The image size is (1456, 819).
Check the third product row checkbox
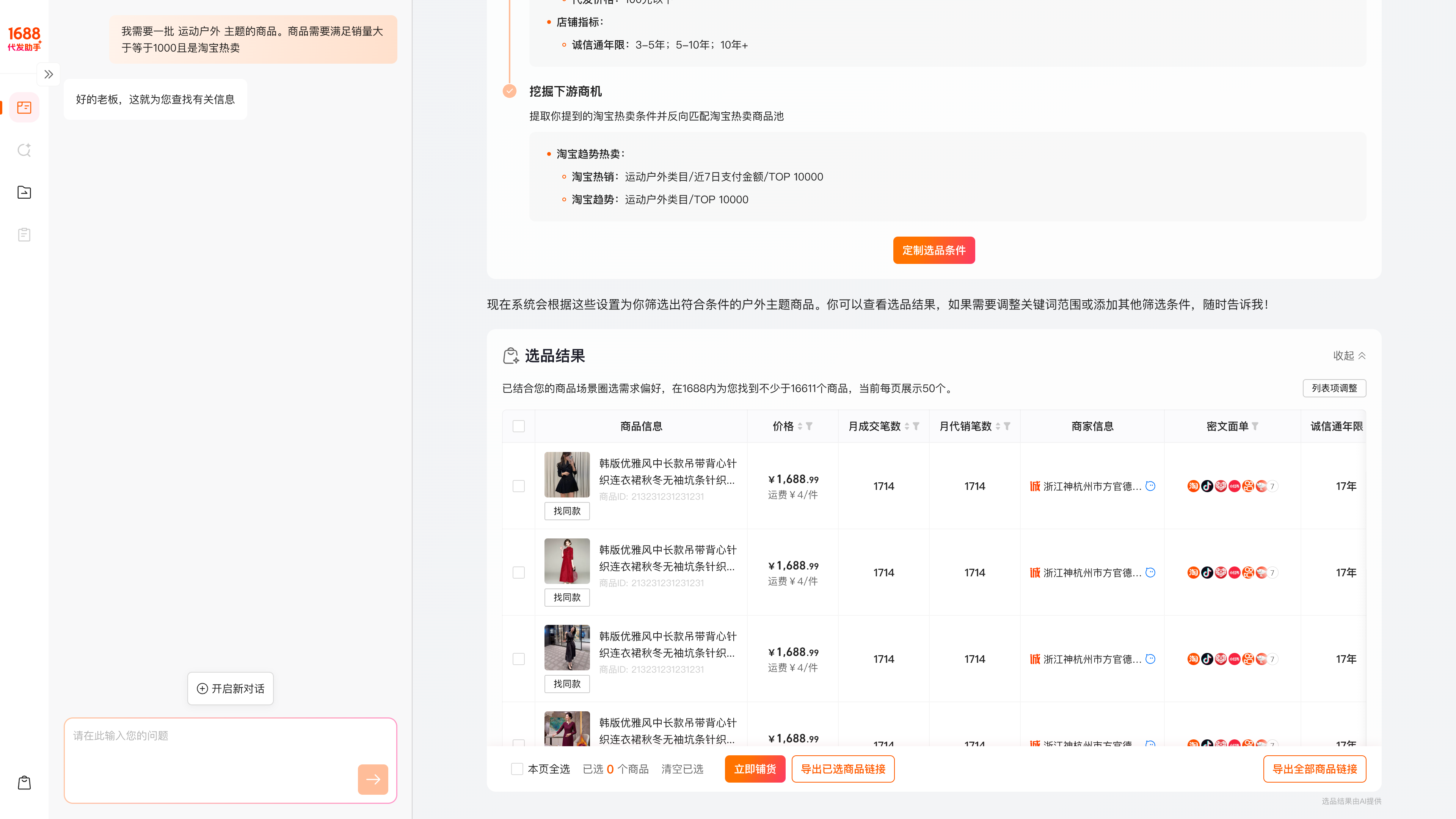(x=518, y=659)
